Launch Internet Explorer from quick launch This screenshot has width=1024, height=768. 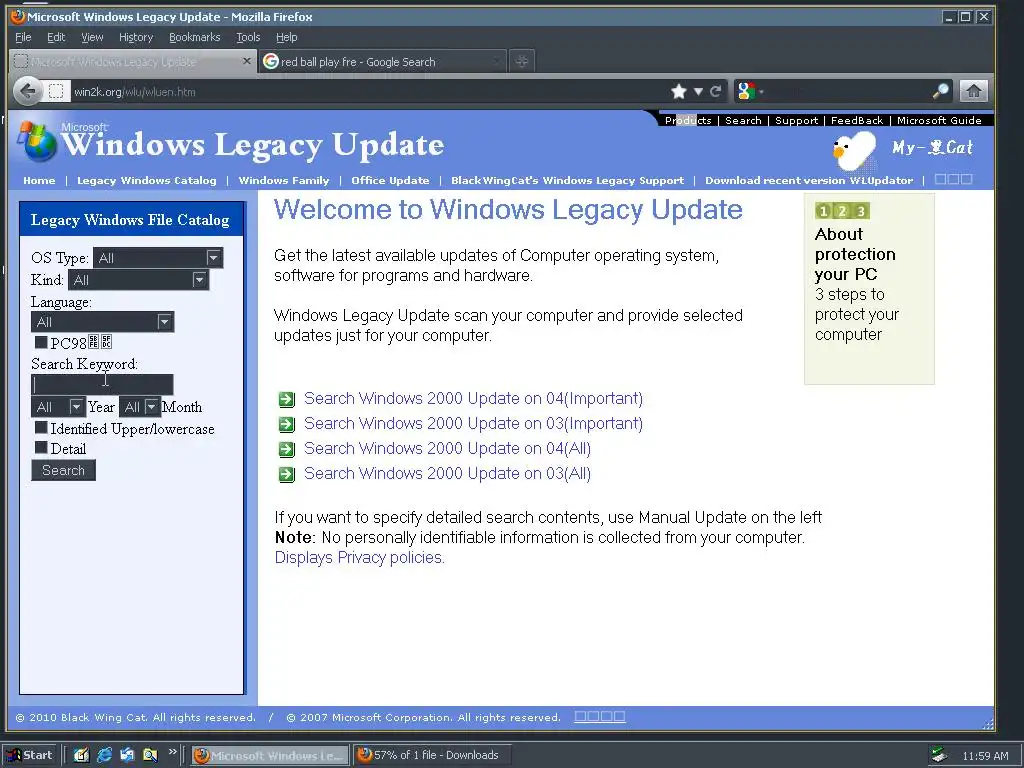[x=104, y=755]
